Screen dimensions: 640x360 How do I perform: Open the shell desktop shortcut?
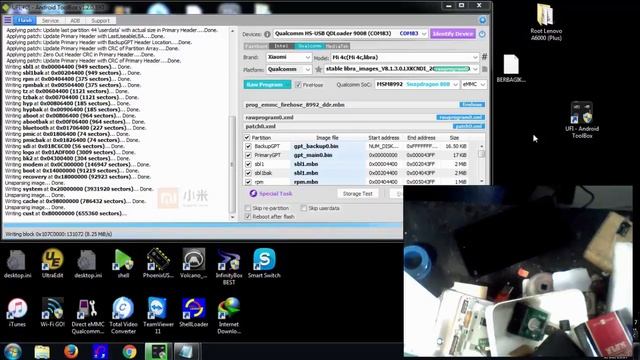(x=123, y=264)
